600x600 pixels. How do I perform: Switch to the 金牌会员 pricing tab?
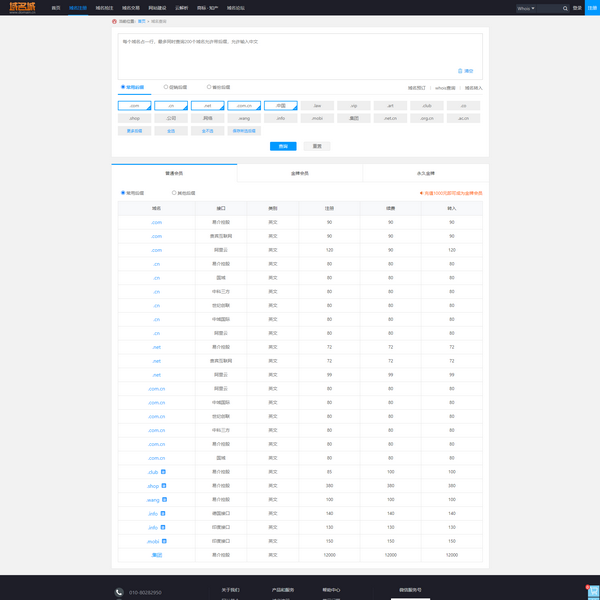(x=299, y=173)
